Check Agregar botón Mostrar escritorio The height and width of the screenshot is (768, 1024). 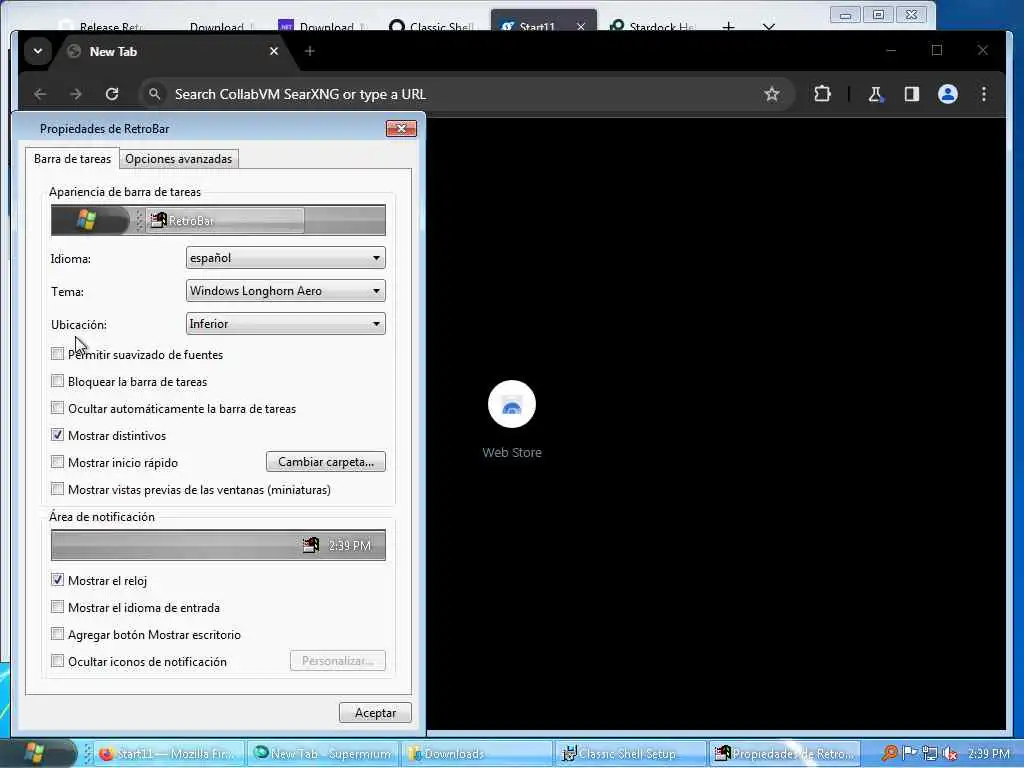tap(57, 634)
